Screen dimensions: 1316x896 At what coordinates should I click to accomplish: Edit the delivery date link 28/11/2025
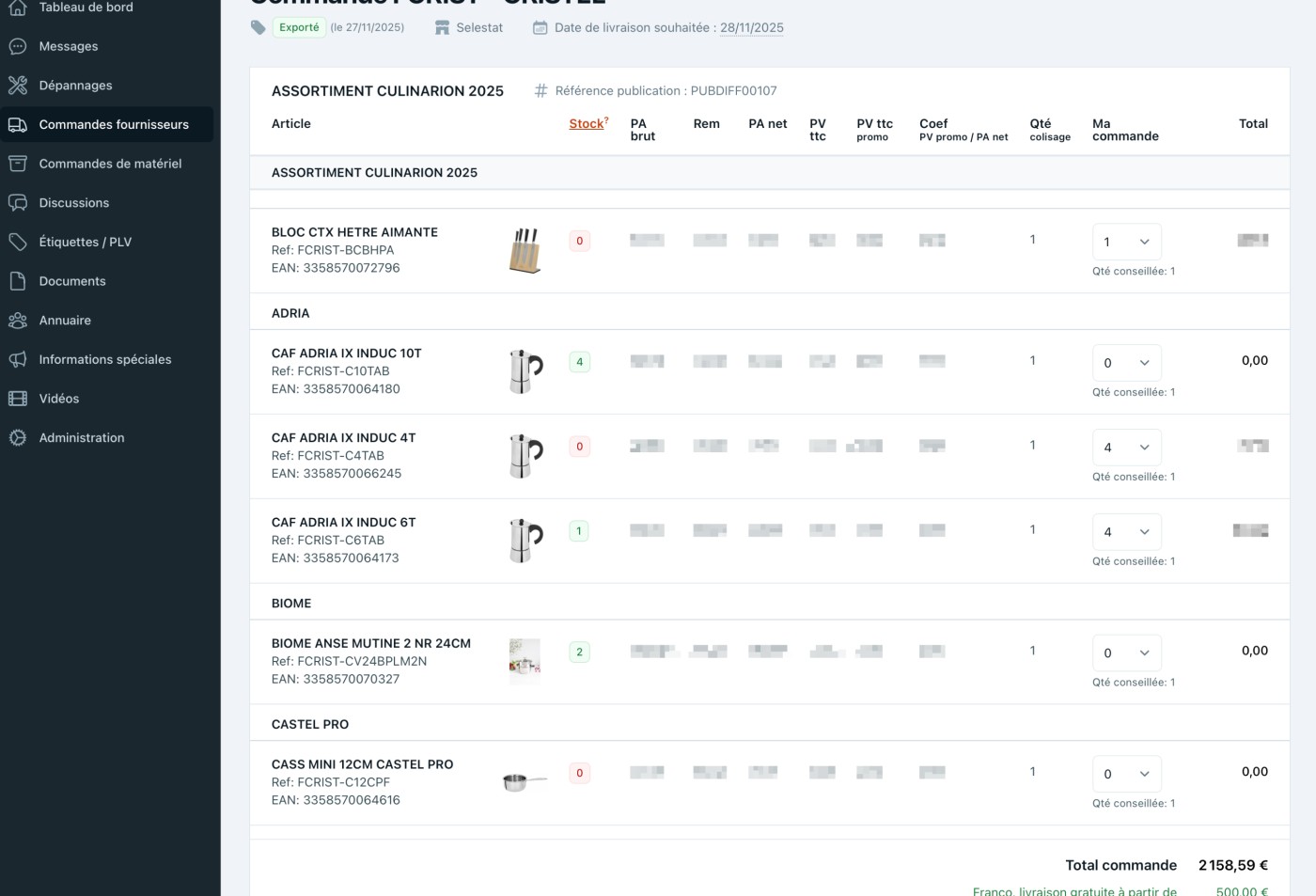(752, 27)
